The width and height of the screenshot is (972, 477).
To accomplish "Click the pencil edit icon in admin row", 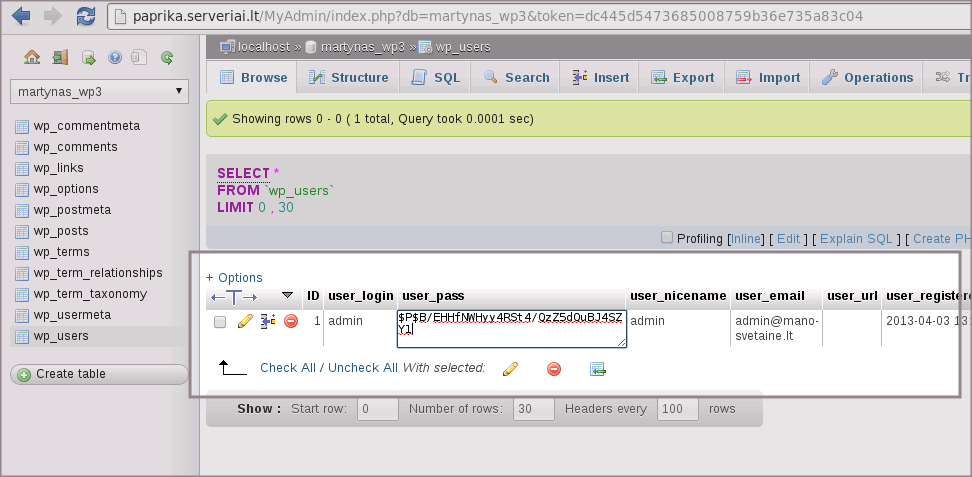I will (x=245, y=321).
